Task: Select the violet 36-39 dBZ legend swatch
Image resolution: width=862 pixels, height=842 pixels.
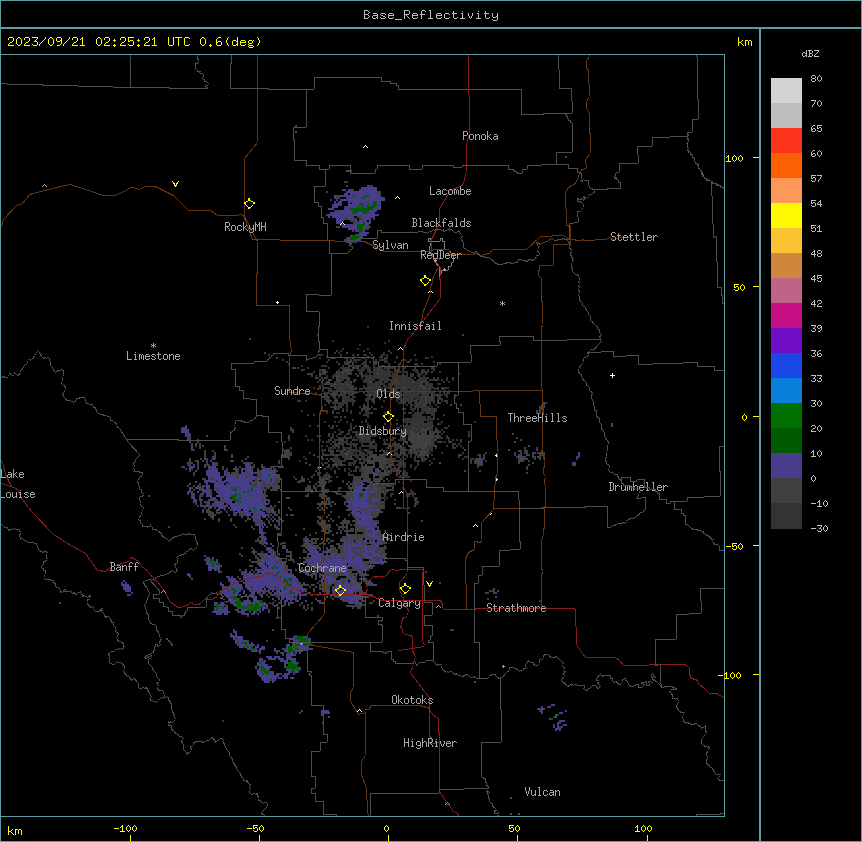Action: tap(786, 340)
